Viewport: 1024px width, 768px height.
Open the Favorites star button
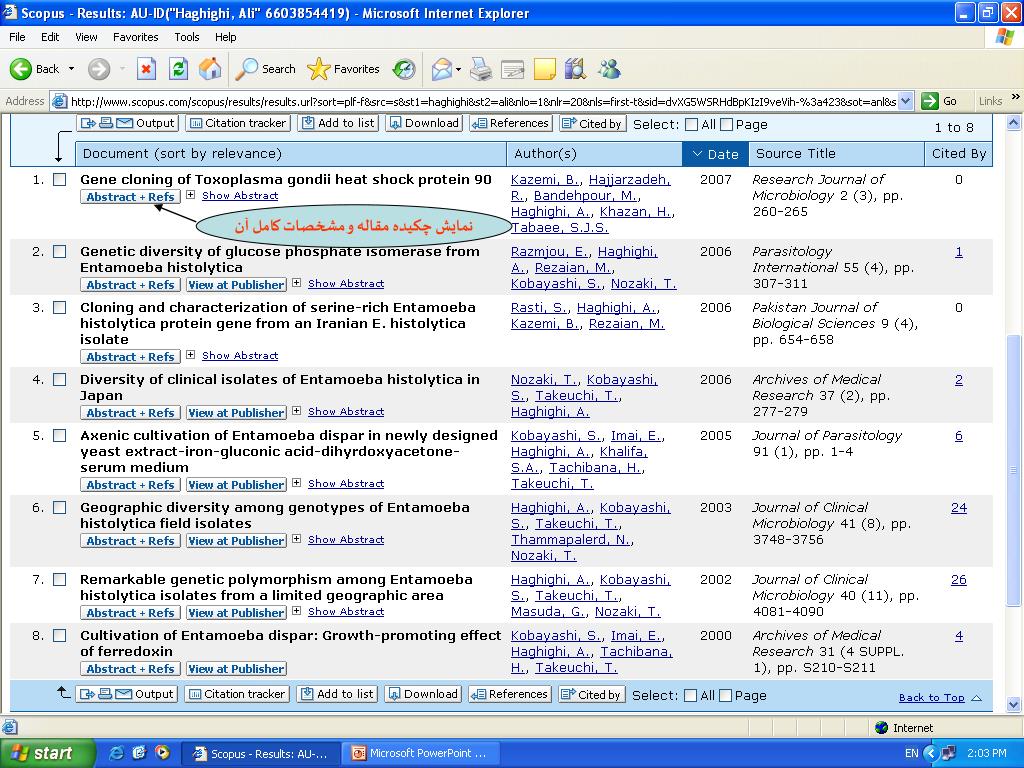tap(343, 69)
